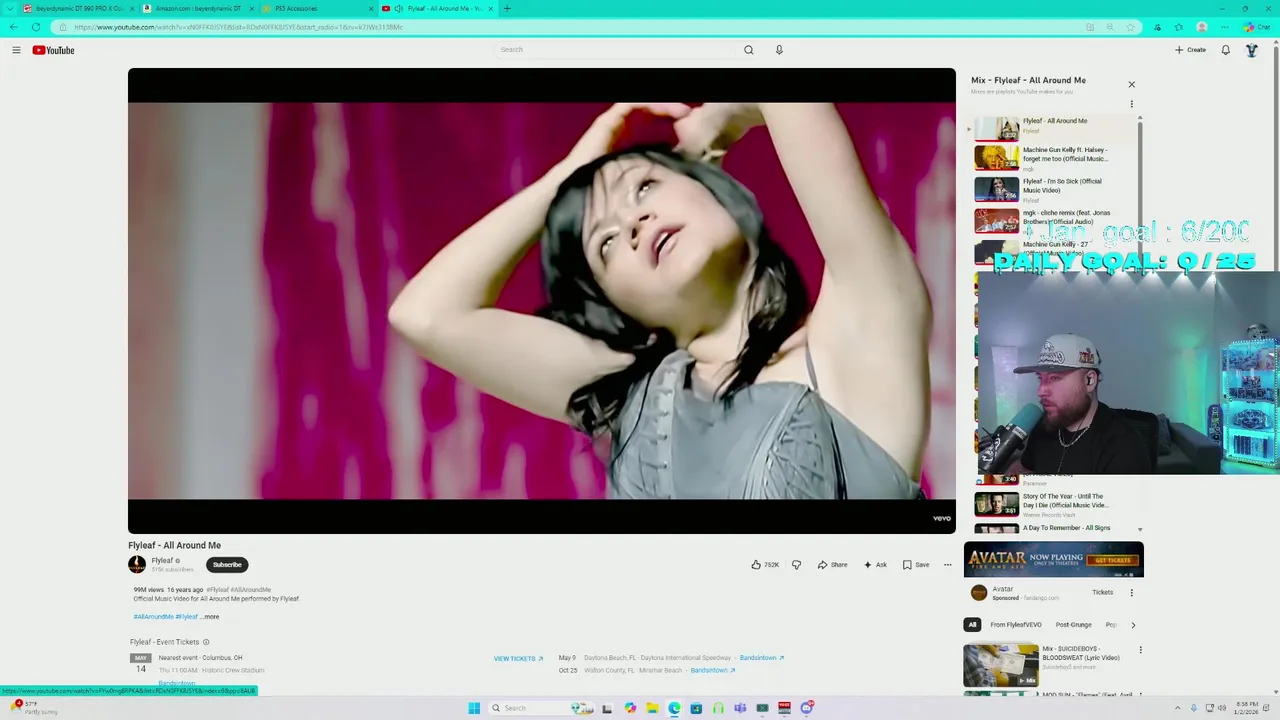The width and height of the screenshot is (1280, 720).
Task: Like the video with the thumbs-up button
Action: point(765,565)
